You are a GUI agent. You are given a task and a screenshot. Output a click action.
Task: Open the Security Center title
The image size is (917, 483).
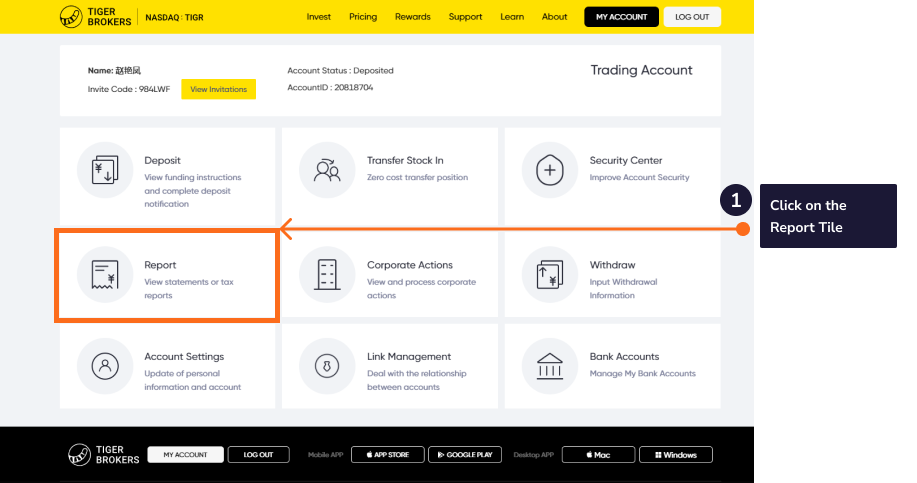point(626,160)
